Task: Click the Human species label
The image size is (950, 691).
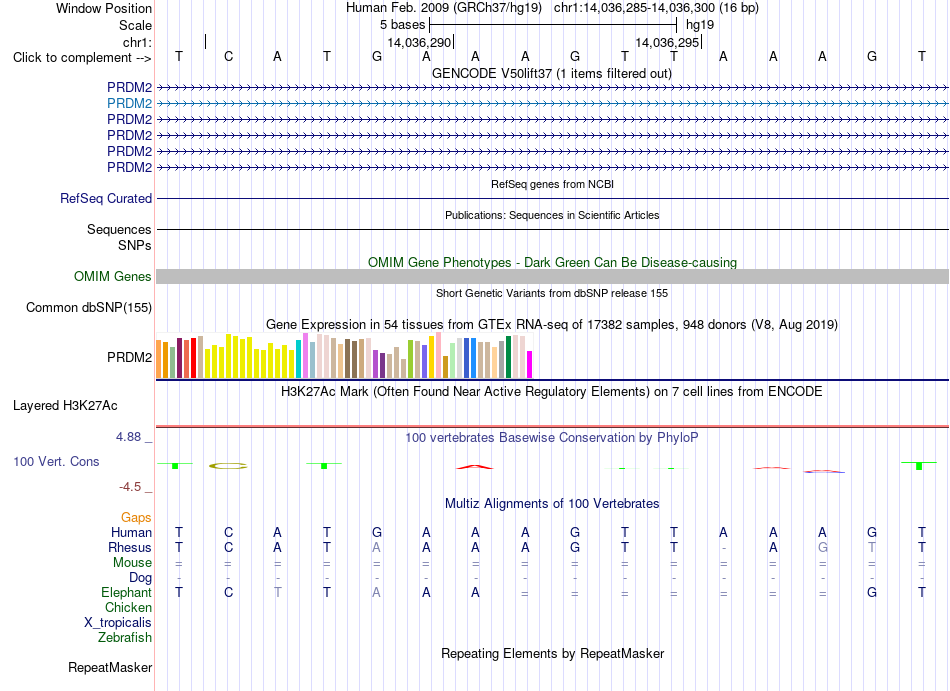Action: click(131, 532)
